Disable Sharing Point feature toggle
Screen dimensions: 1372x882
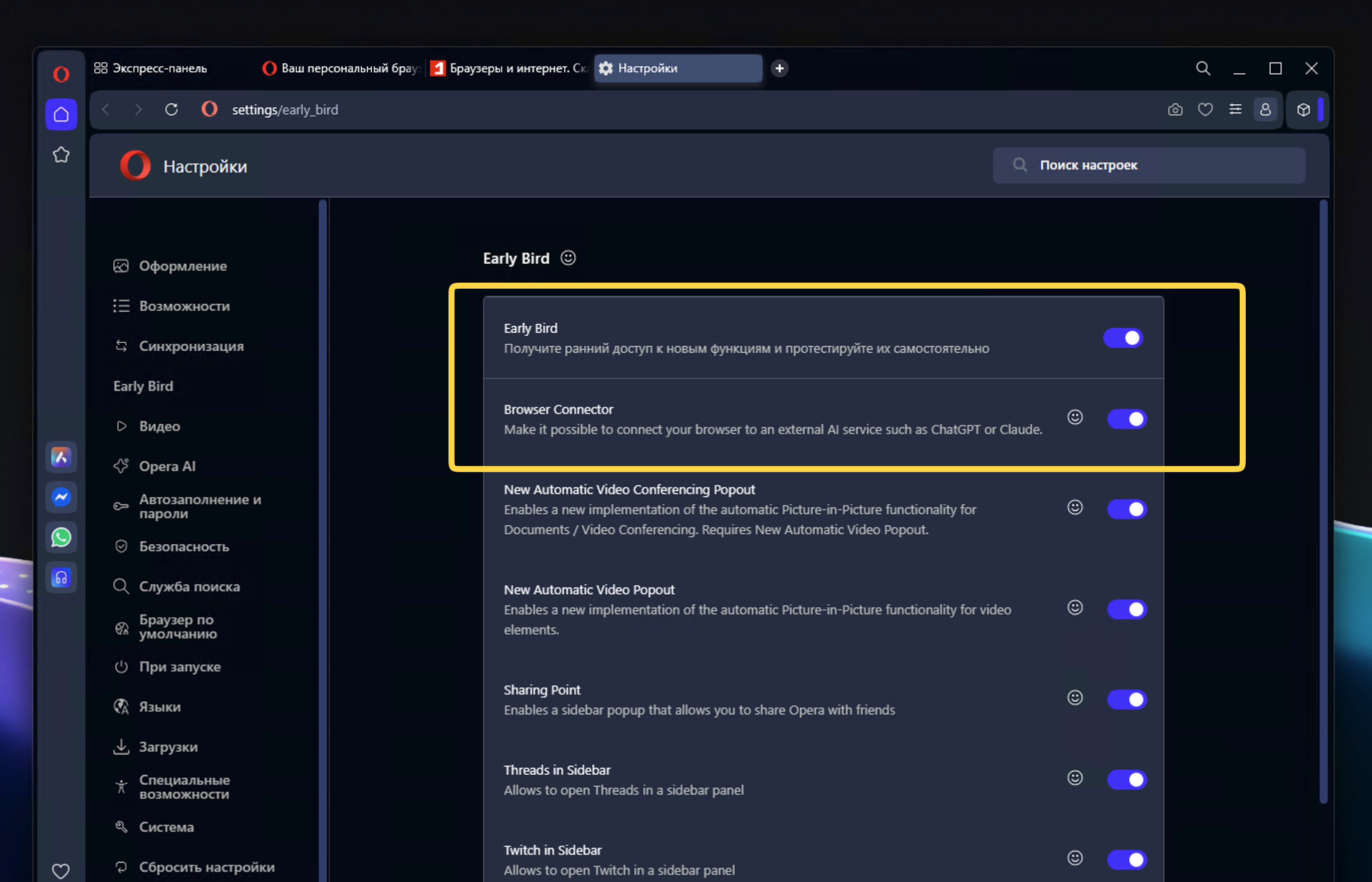pyautogui.click(x=1126, y=699)
